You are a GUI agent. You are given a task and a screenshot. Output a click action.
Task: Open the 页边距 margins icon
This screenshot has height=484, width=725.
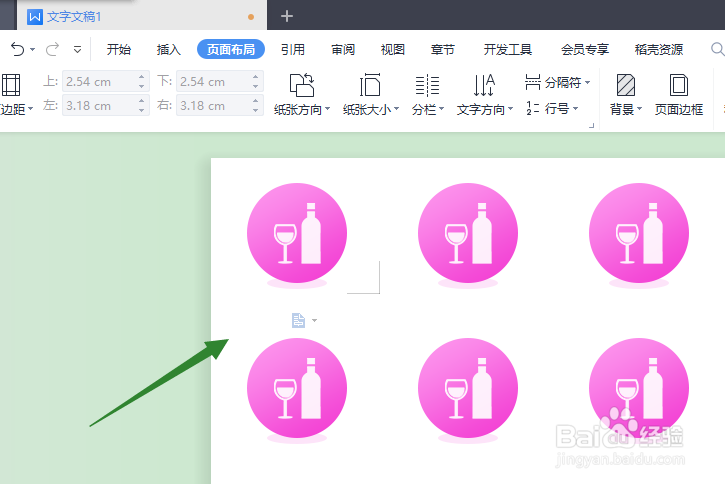point(11,85)
